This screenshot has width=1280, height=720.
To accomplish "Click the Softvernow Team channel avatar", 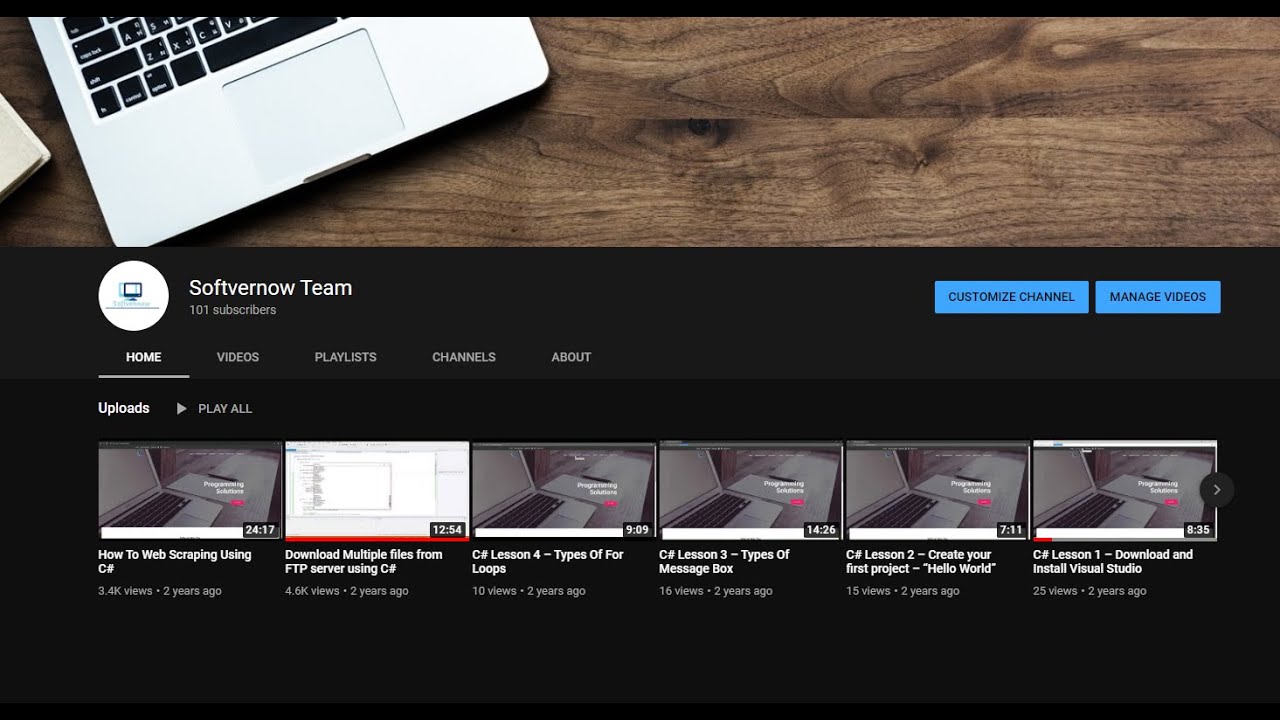I will point(133,296).
